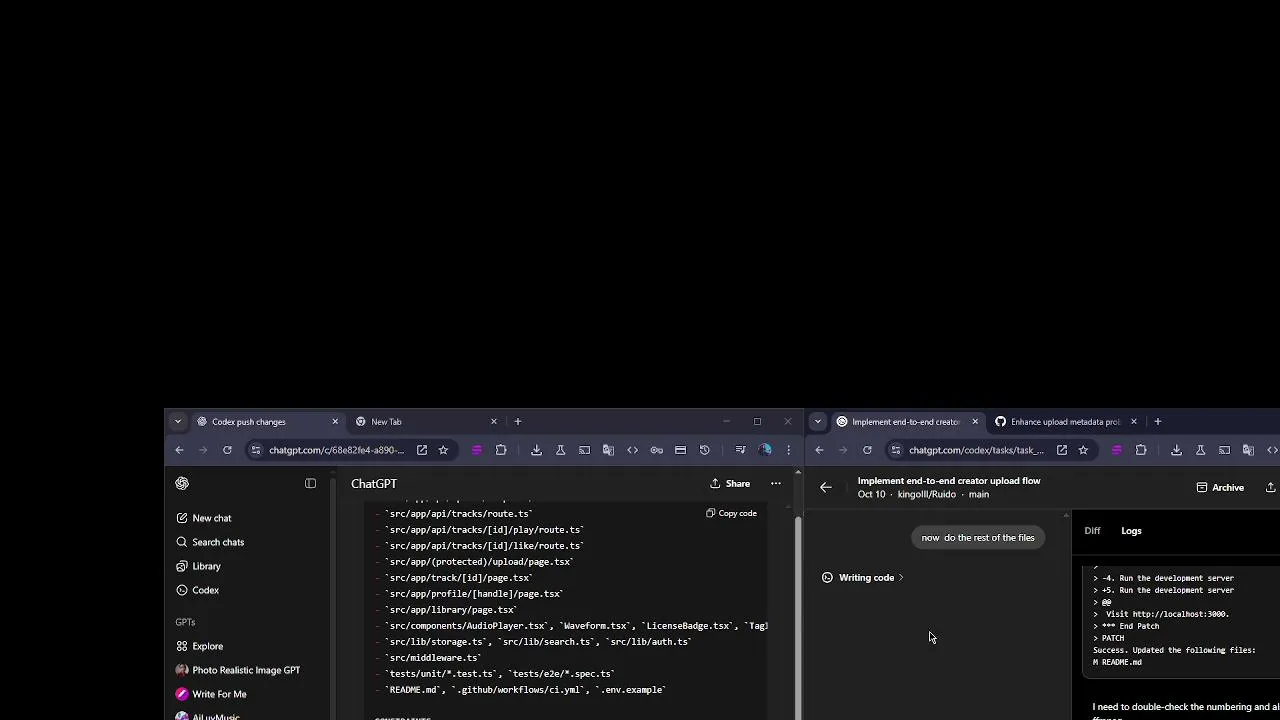Screen dimensions: 1280x720
Task: Click the ChatGPT logo in sidebar
Action: point(182,483)
